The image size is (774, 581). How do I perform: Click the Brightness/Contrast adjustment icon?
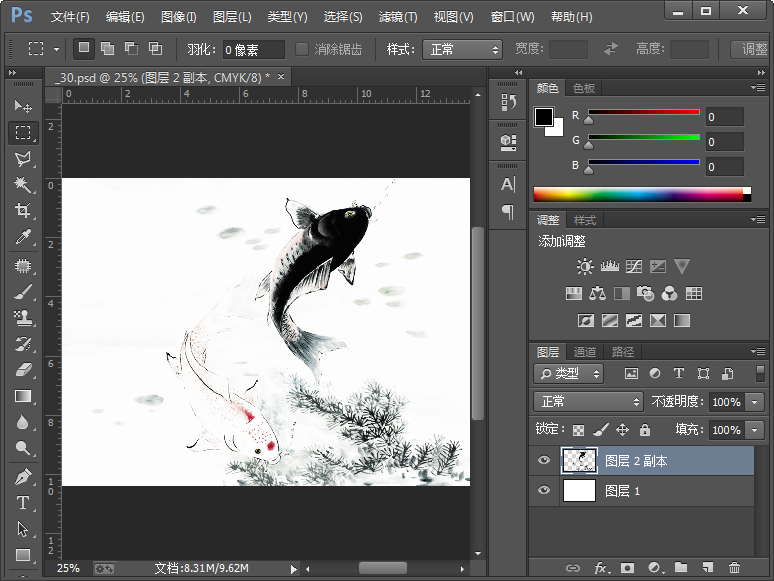pyautogui.click(x=585, y=267)
